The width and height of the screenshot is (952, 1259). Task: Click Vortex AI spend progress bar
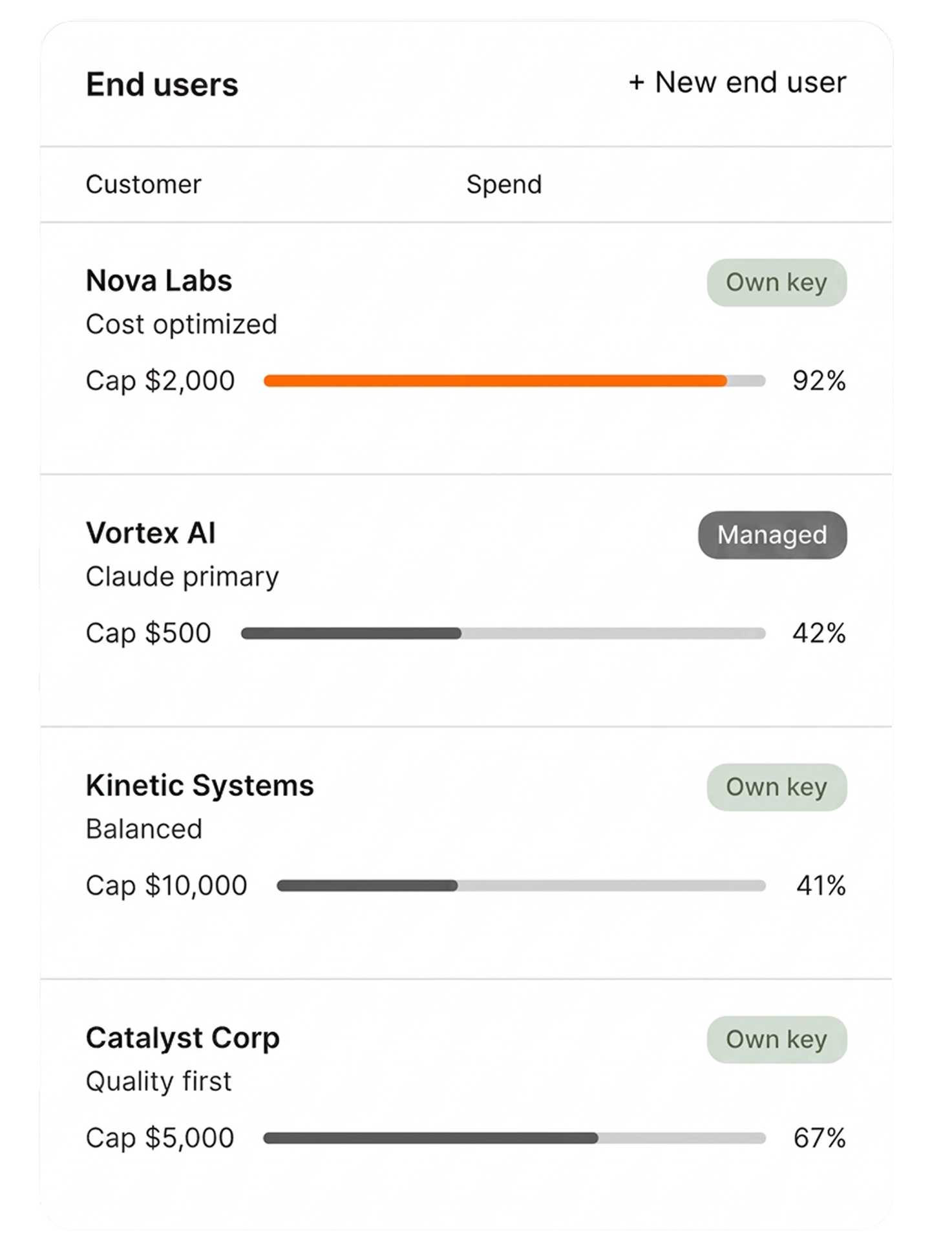[503, 633]
